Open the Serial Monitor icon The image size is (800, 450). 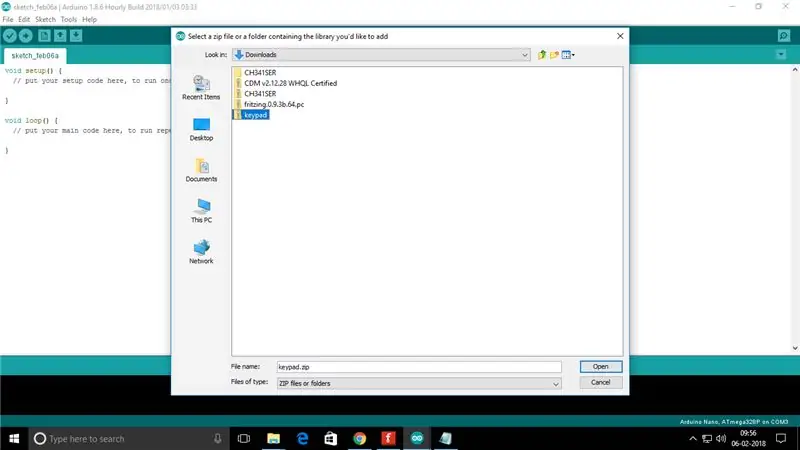point(784,36)
